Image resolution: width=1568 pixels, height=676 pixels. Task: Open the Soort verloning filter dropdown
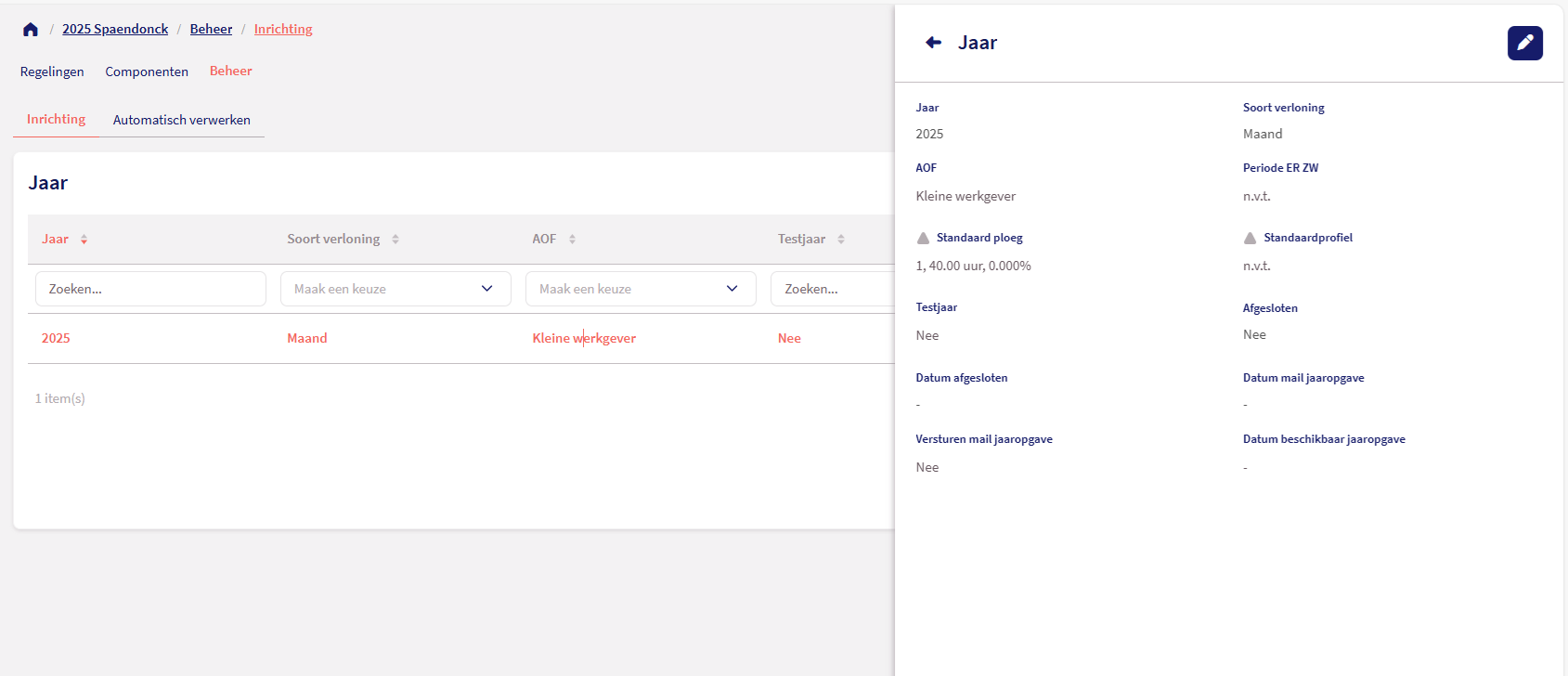pyautogui.click(x=395, y=289)
